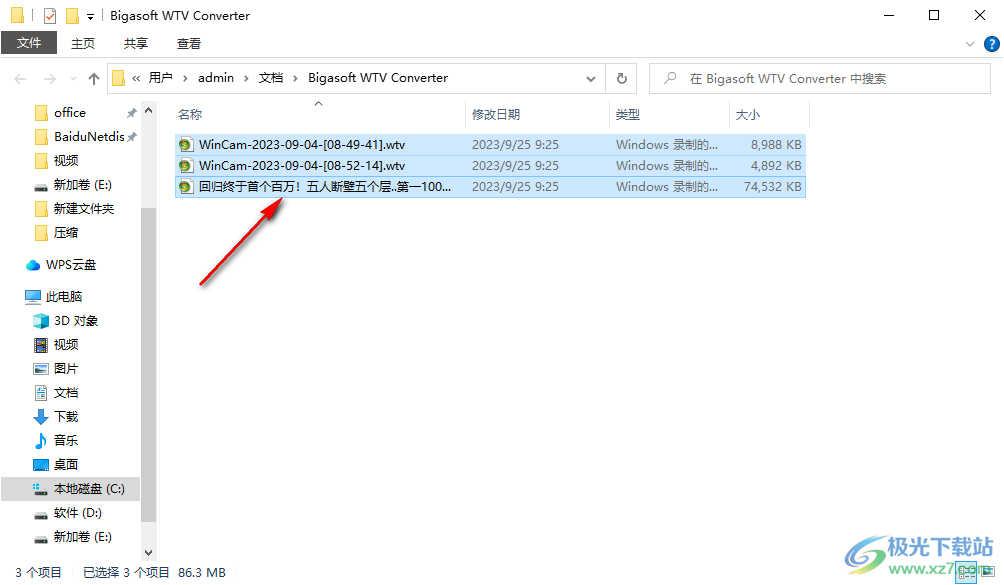Screen dimensions: 1004x585
Task: Open the 压缩 folder in sidebar
Action: pos(65,233)
